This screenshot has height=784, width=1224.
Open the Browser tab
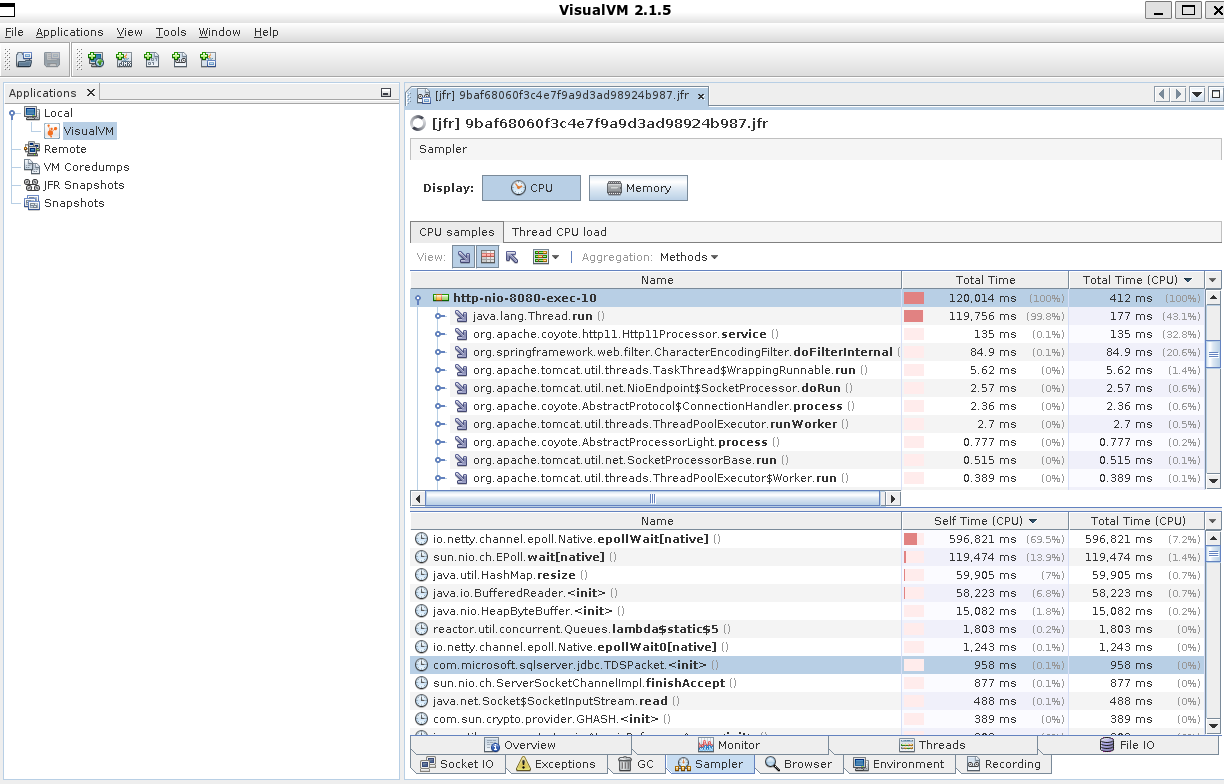798,764
